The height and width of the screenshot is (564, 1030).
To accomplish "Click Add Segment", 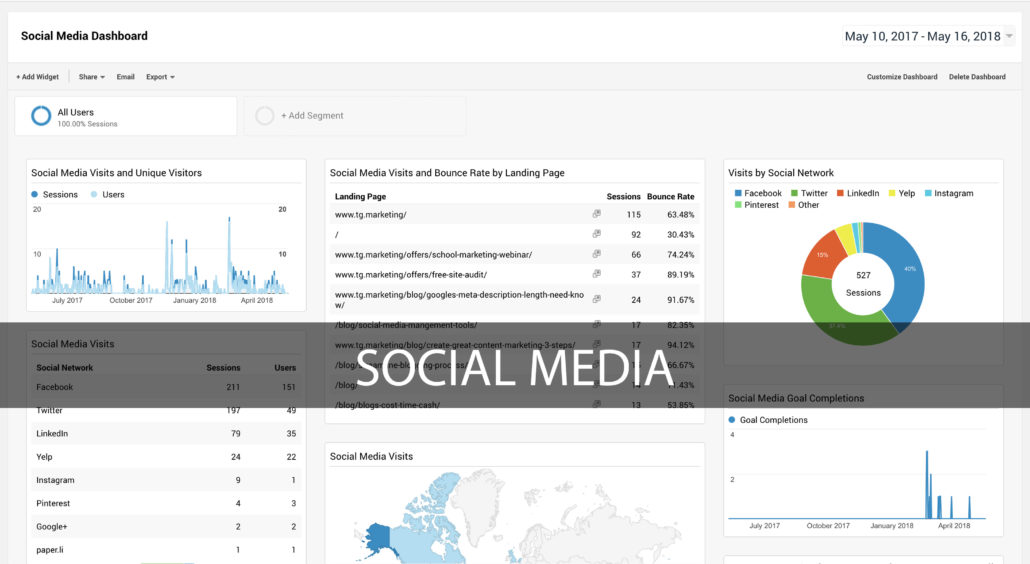I will [355, 116].
